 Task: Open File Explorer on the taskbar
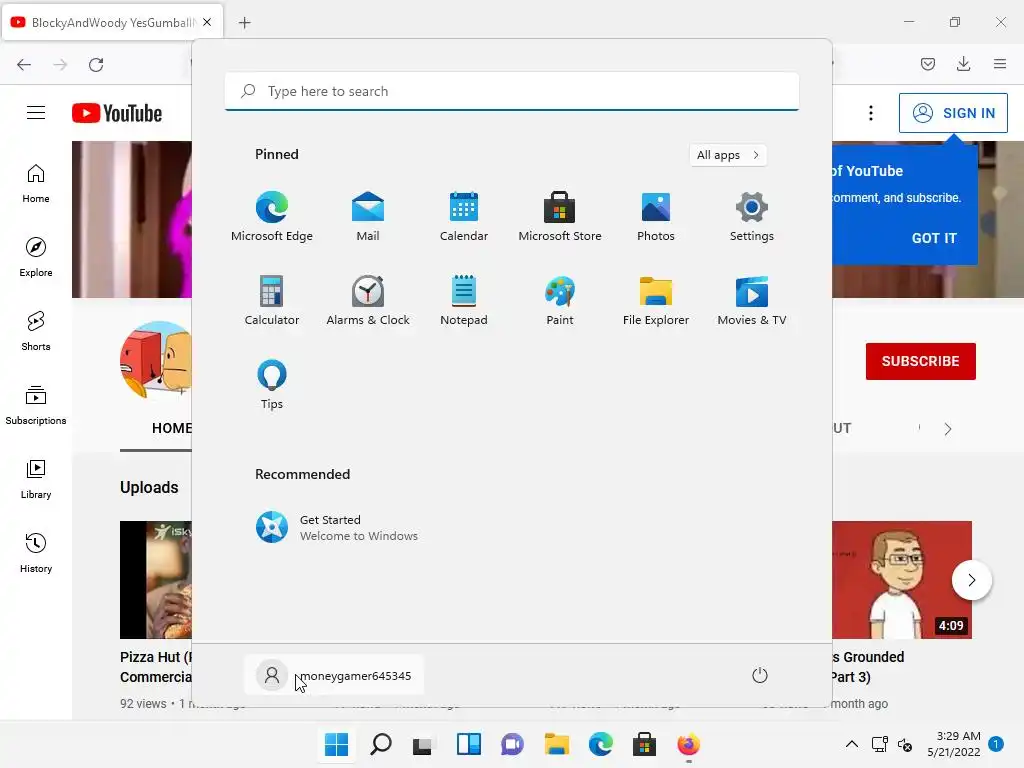556,744
